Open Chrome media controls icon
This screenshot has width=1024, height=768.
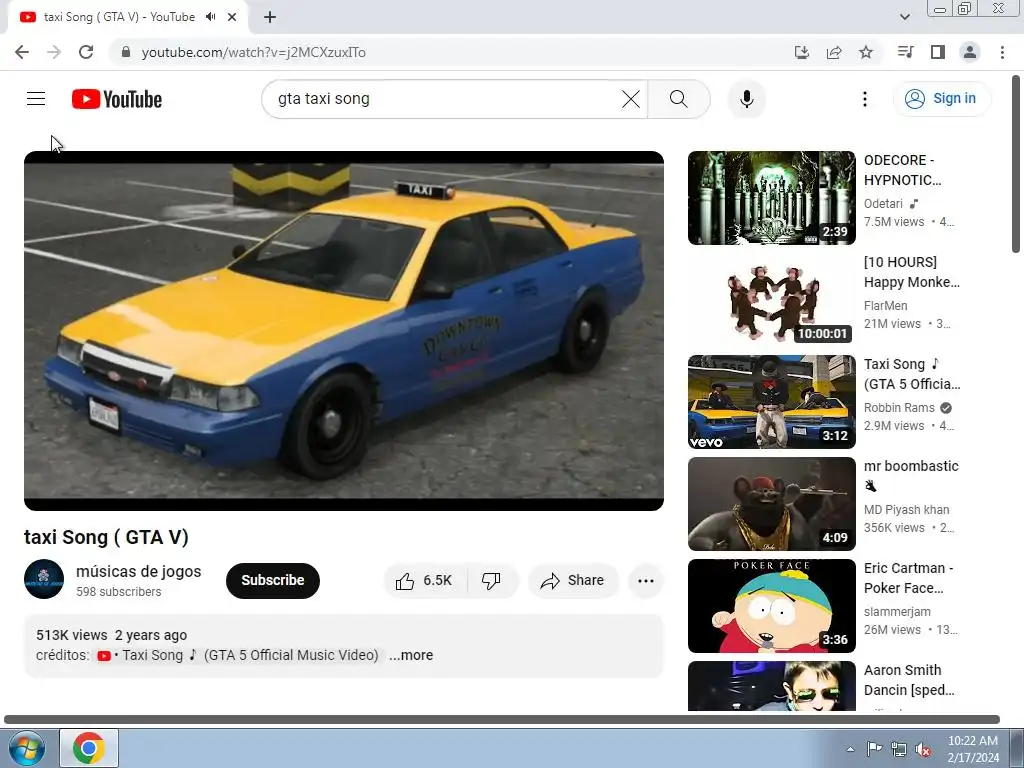click(x=905, y=52)
